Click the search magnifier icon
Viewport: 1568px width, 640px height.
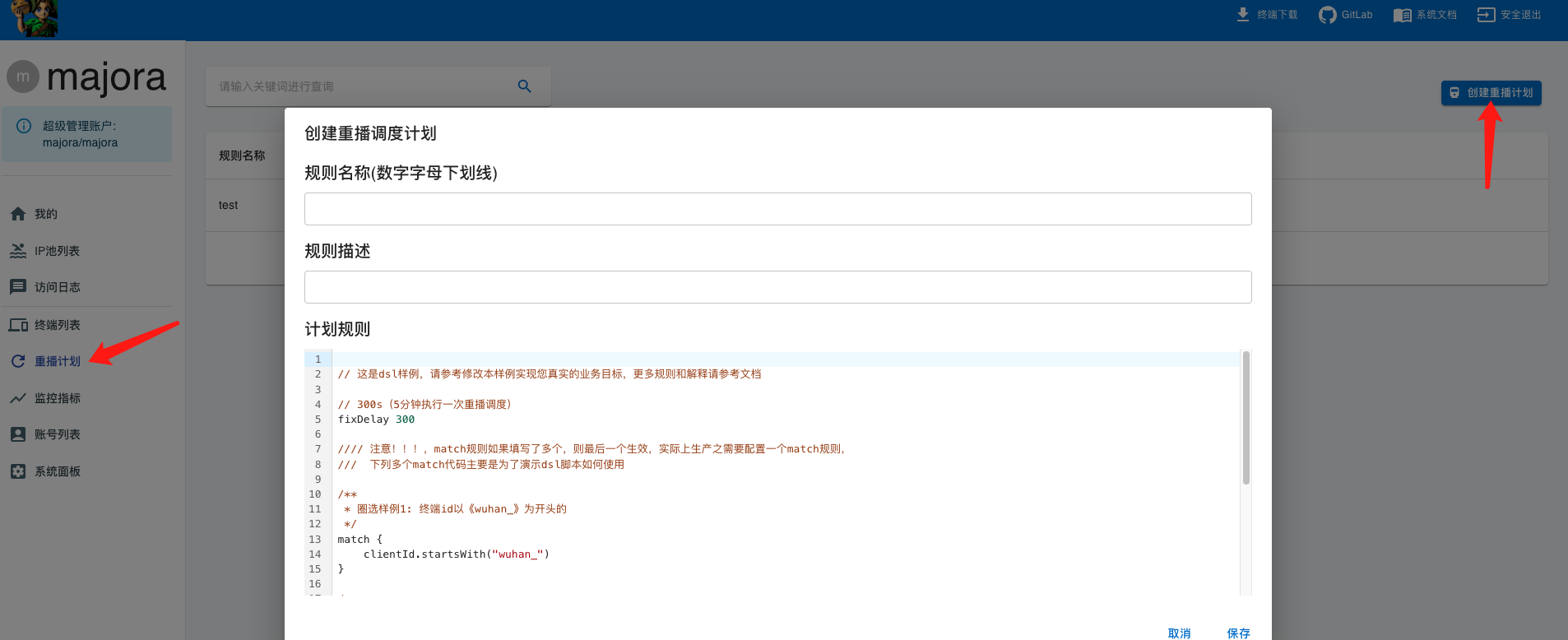[x=524, y=86]
